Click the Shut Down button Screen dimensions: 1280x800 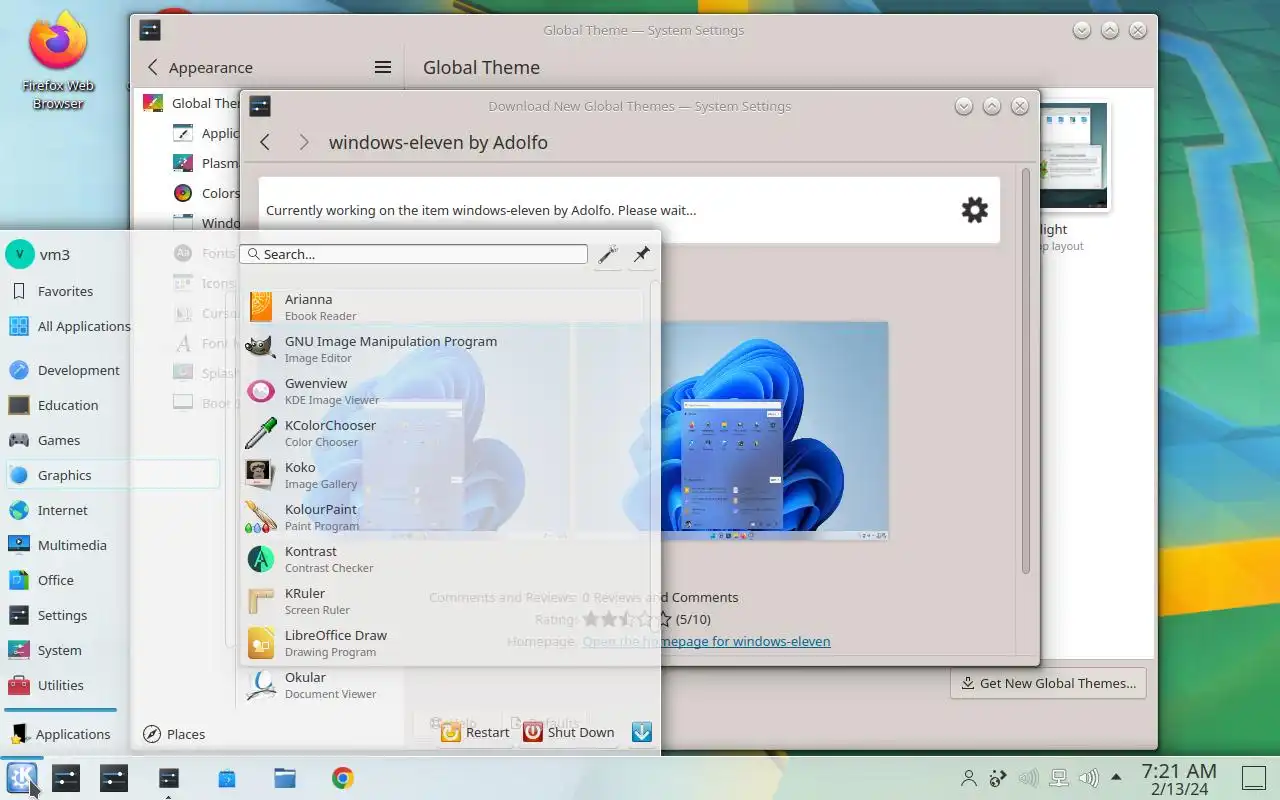[x=569, y=732]
